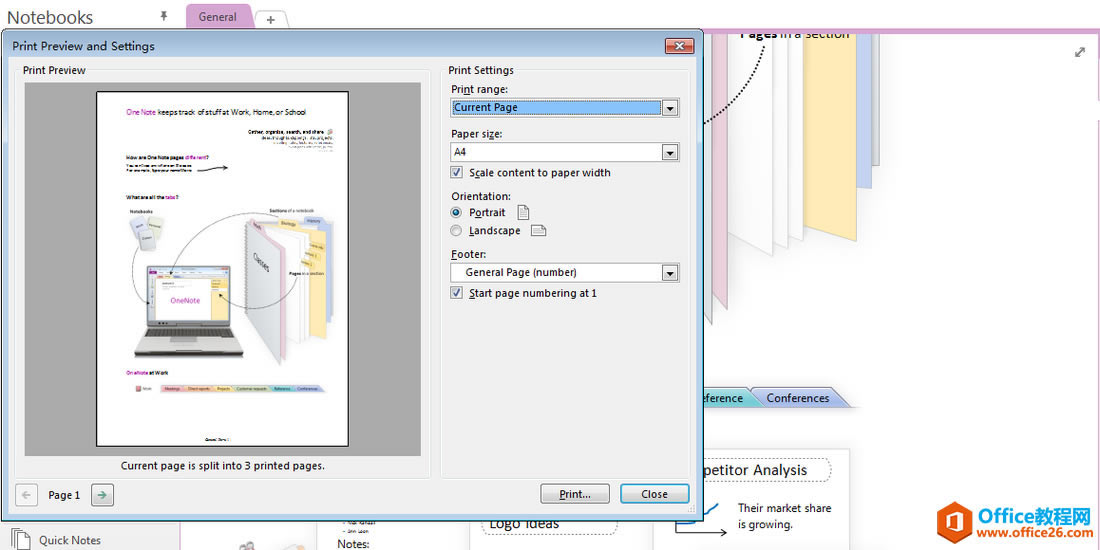This screenshot has width=1100, height=550.
Task: Click the Print... button
Action: pyautogui.click(x=575, y=494)
